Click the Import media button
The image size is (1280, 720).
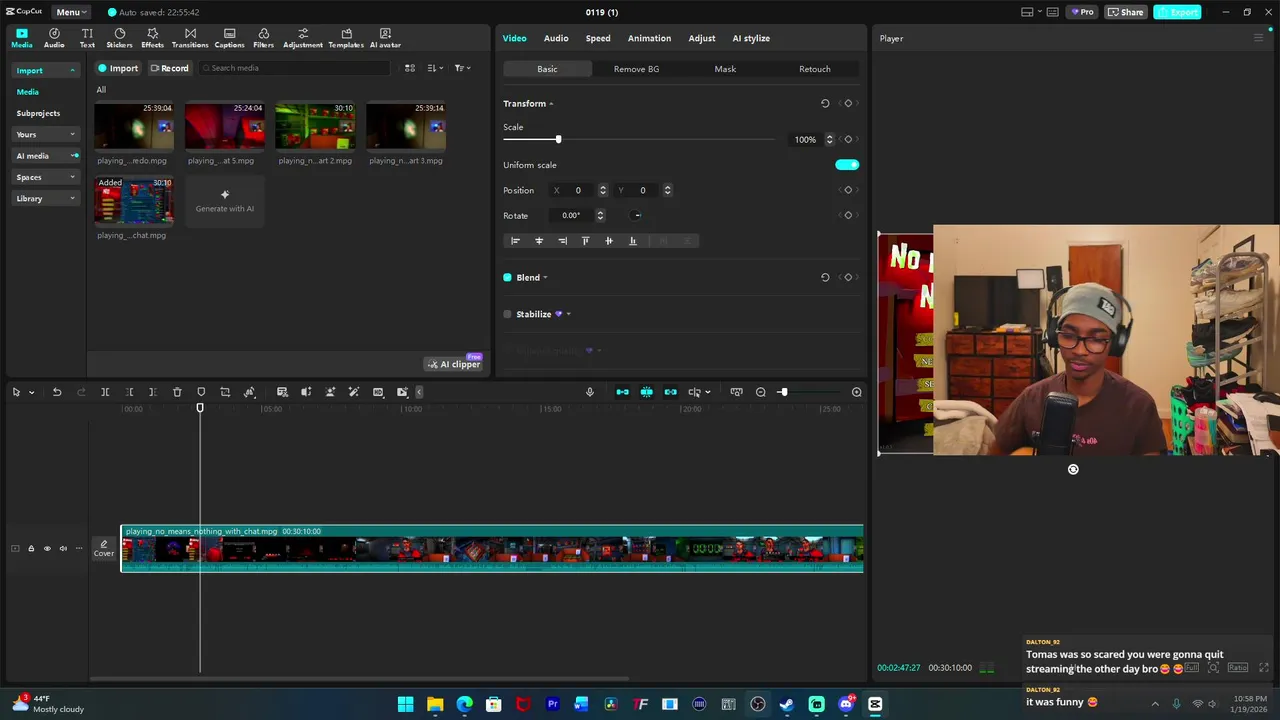pos(117,68)
